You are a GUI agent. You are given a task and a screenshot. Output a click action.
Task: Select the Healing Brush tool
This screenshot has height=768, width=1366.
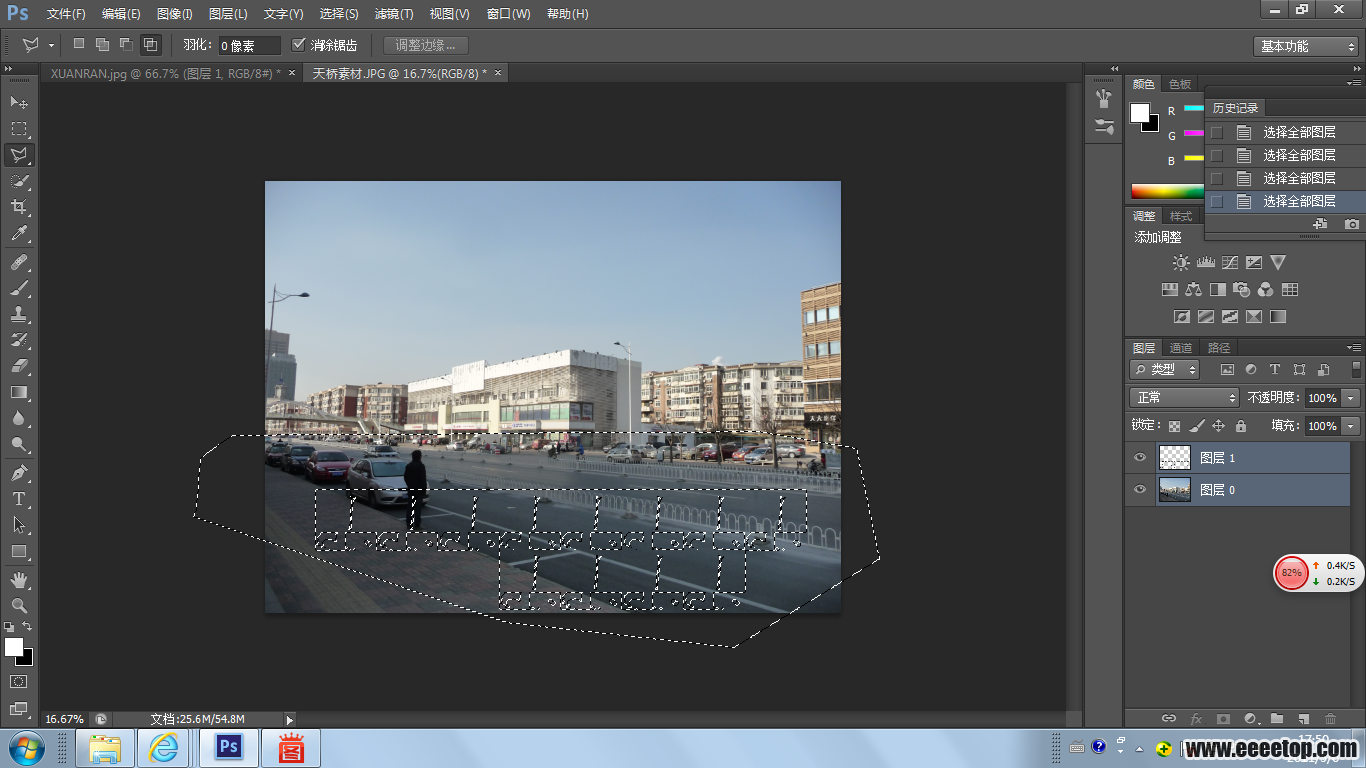pyautogui.click(x=19, y=262)
